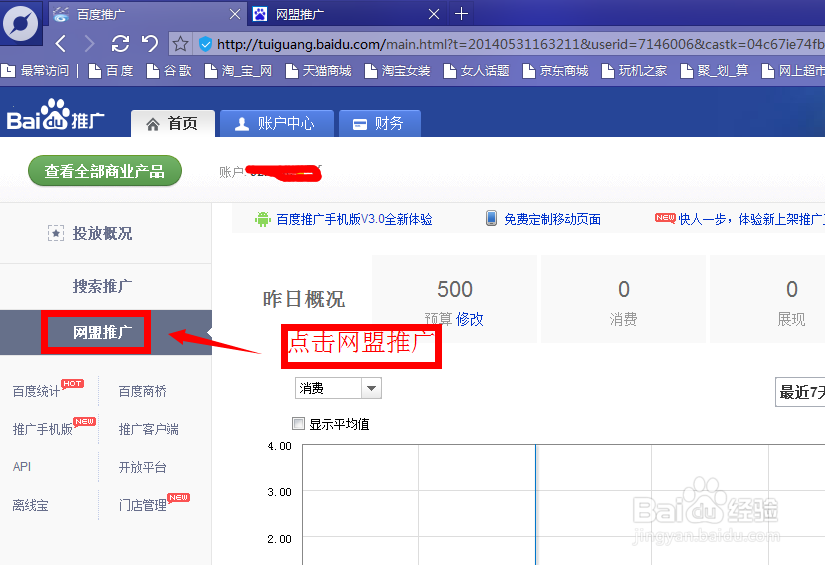Viewport: 825px width, 565px height.
Task: Reload the page with refresh icon
Action: 120,44
